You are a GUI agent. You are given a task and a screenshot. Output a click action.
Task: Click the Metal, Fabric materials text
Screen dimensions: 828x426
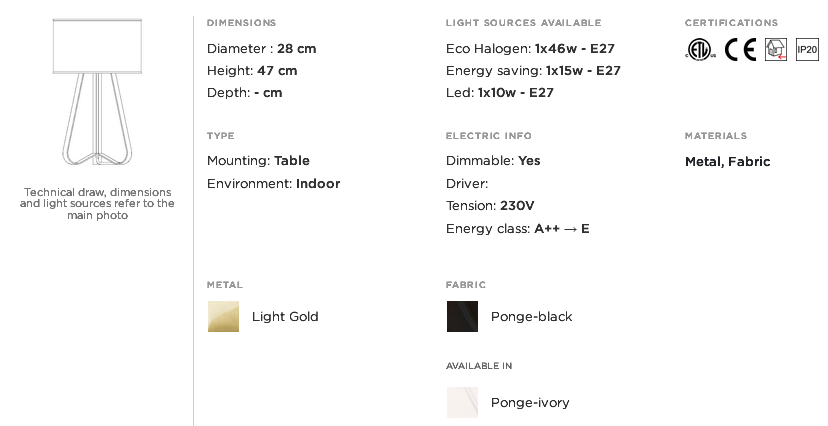pos(728,162)
